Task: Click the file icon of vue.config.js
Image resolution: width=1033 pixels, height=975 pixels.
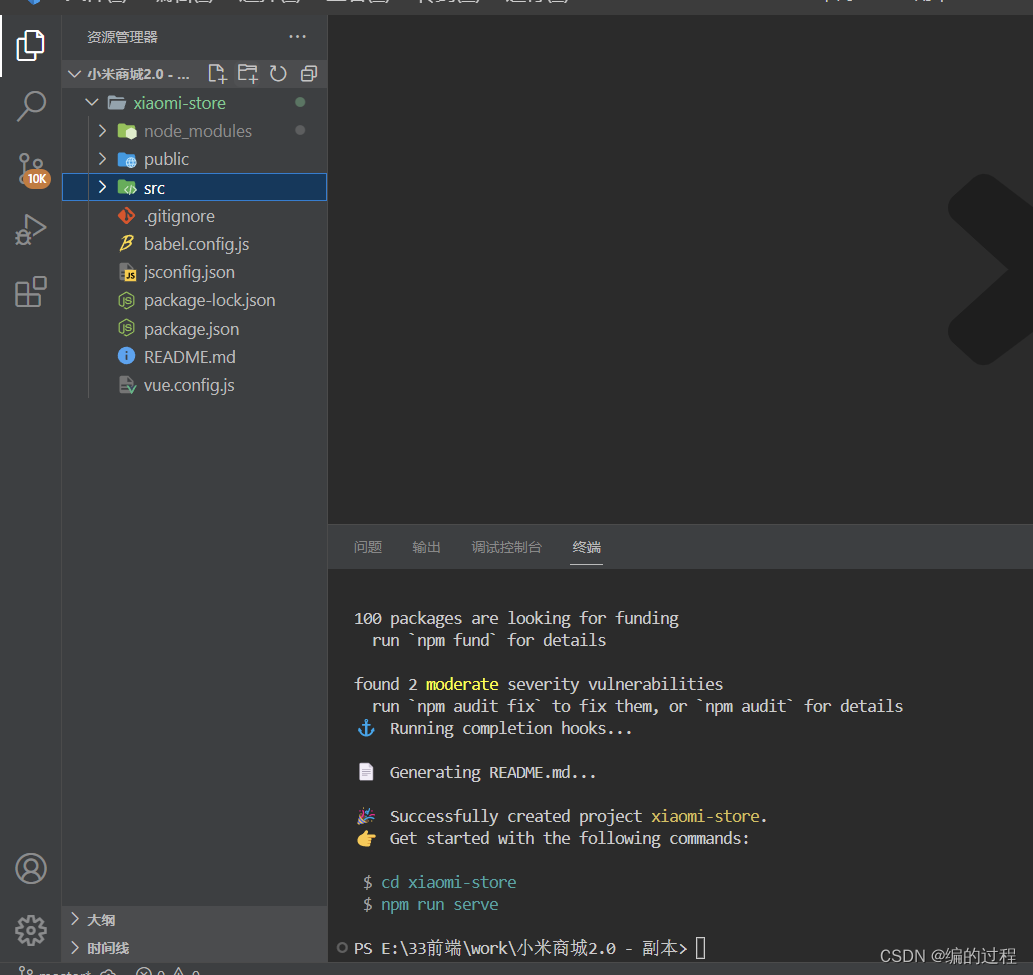Action: pyautogui.click(x=126, y=385)
